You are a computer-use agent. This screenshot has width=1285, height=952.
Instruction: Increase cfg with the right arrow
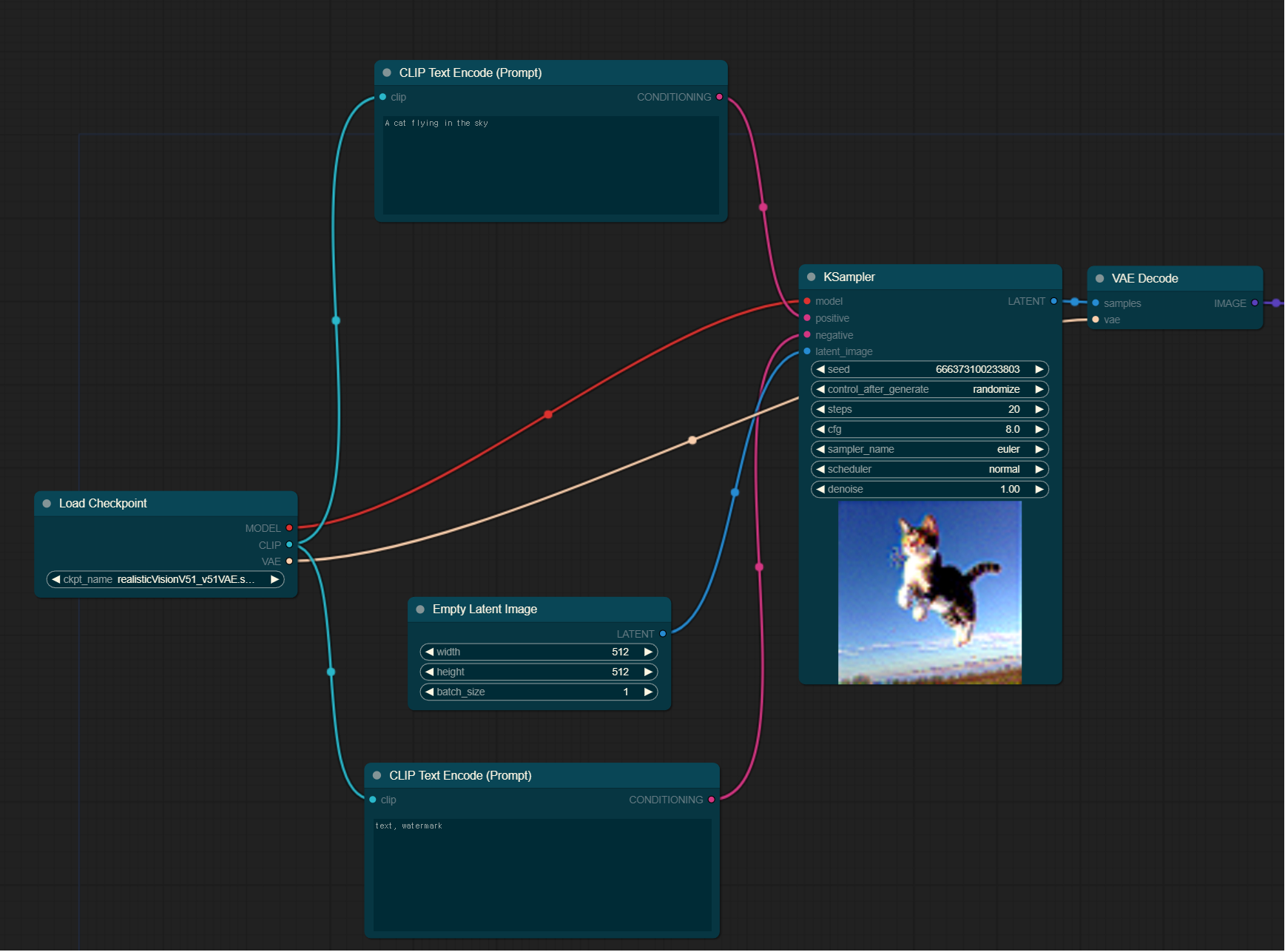pyautogui.click(x=1039, y=429)
